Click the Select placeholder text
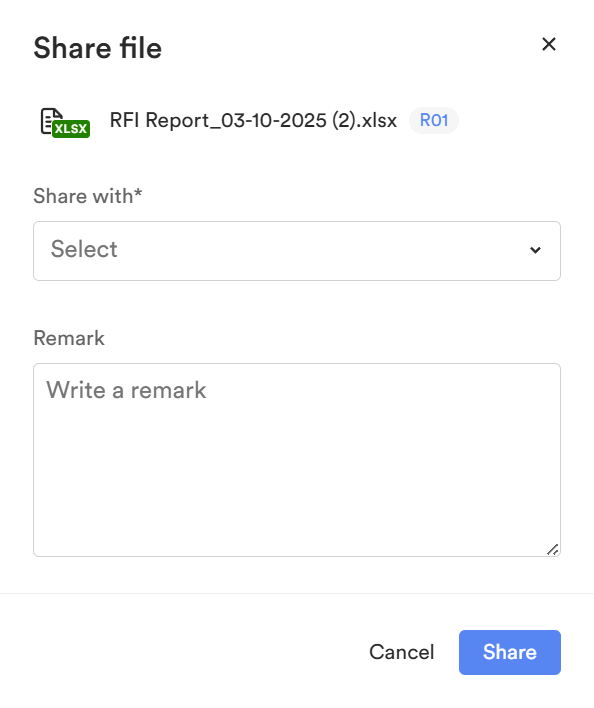 (x=84, y=249)
